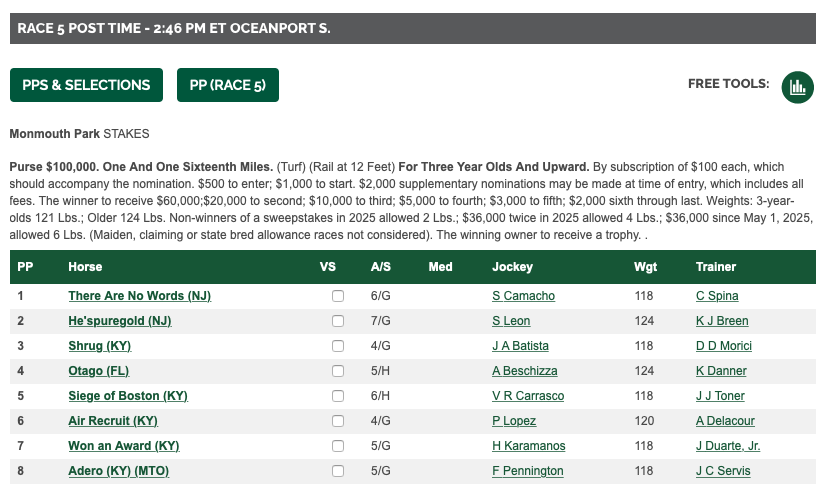Open trainer link K J Breen
This screenshot has width=826, height=500.
[722, 321]
